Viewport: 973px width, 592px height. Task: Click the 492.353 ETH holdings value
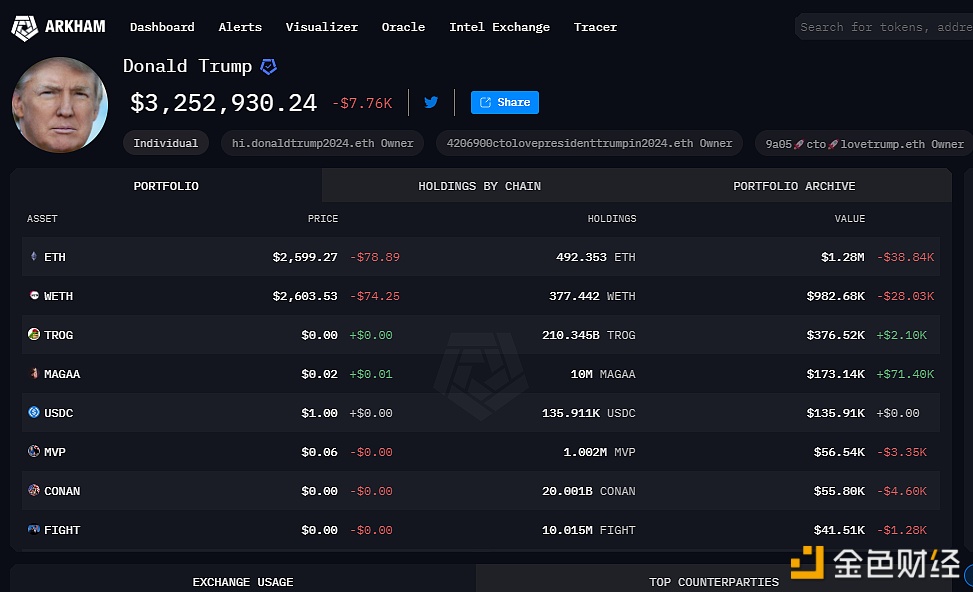596,257
